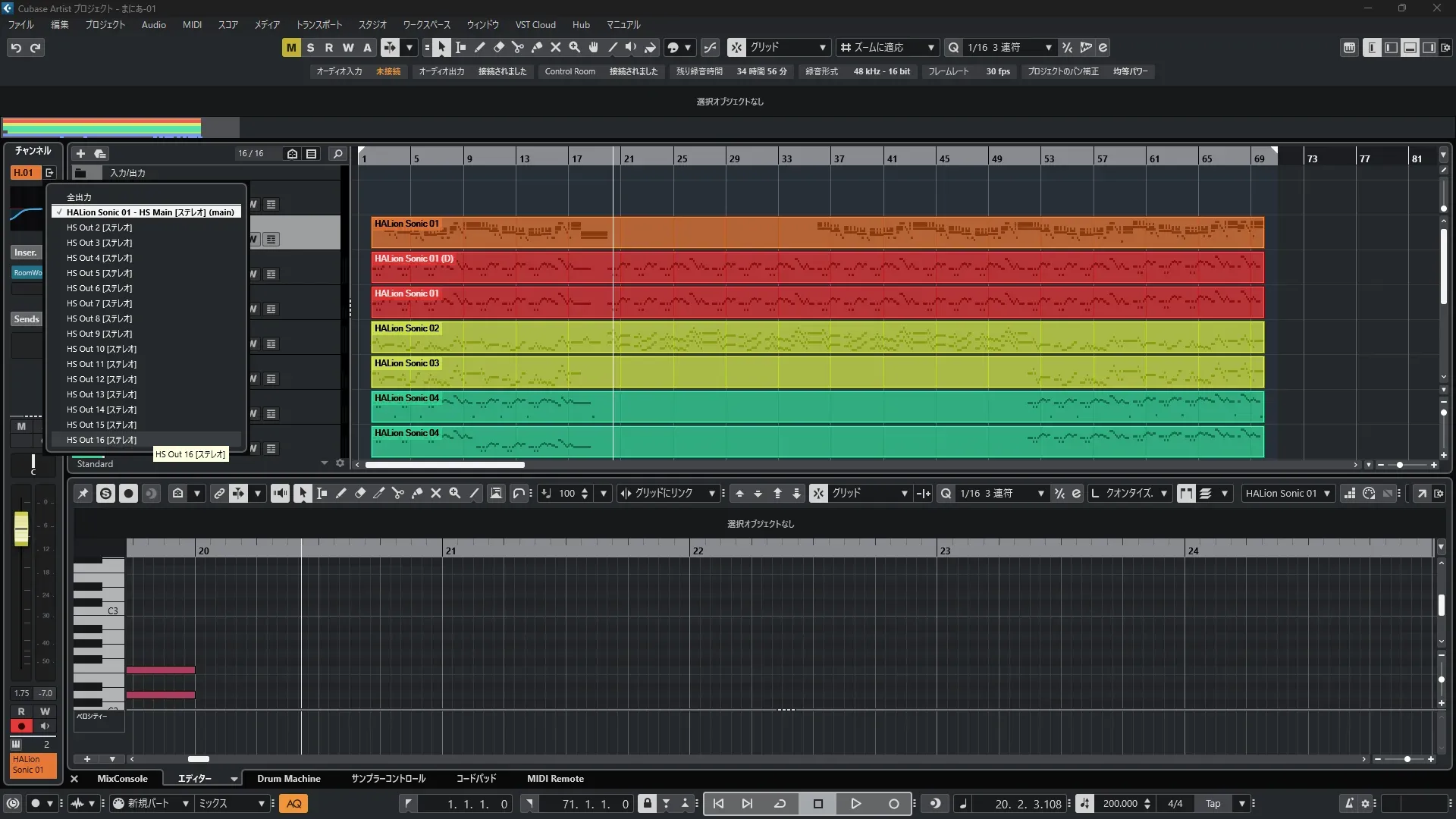The width and height of the screenshot is (1456, 819).
Task: Open the MIDI menu
Action: pos(192,25)
